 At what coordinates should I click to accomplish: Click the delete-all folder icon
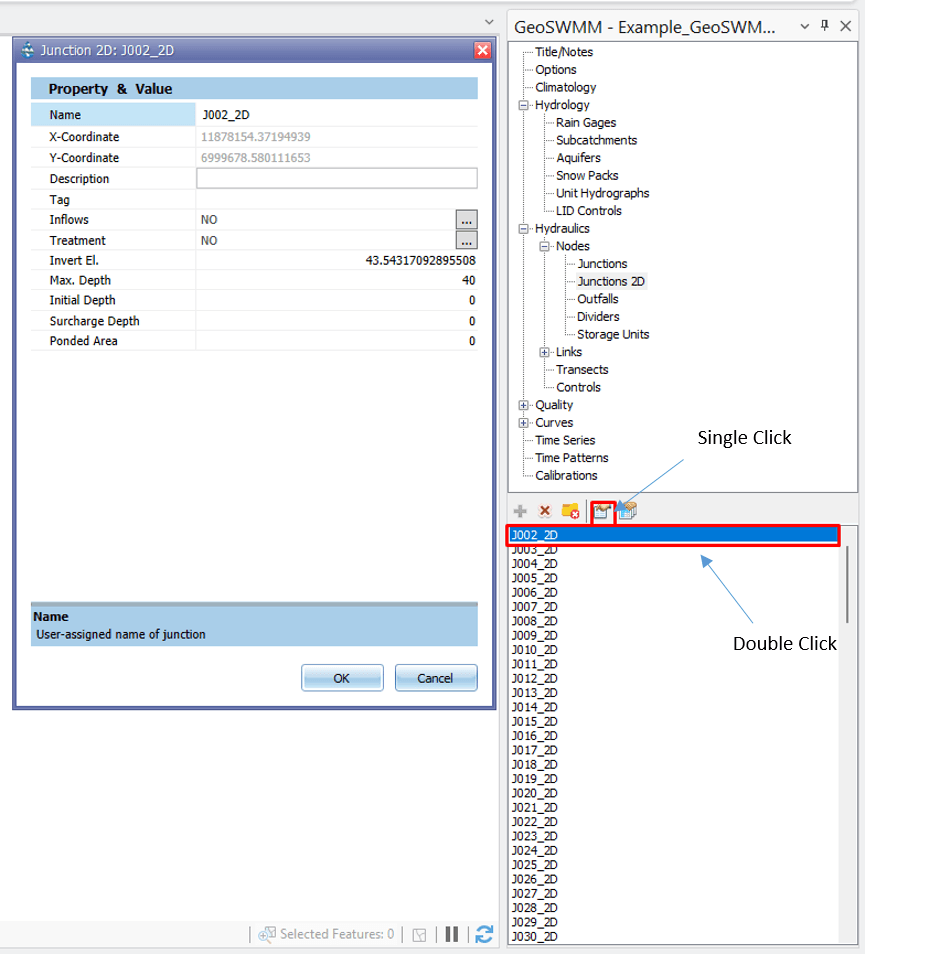tap(570, 511)
